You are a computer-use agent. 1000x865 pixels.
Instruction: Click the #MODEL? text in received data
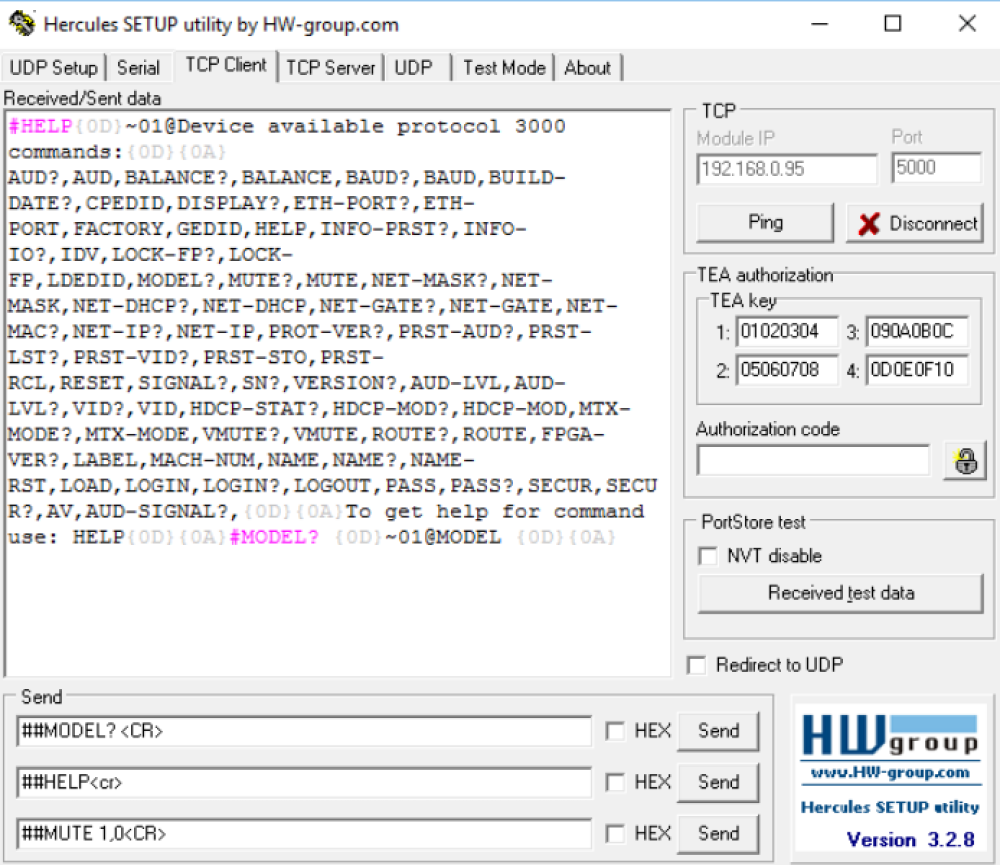274,537
